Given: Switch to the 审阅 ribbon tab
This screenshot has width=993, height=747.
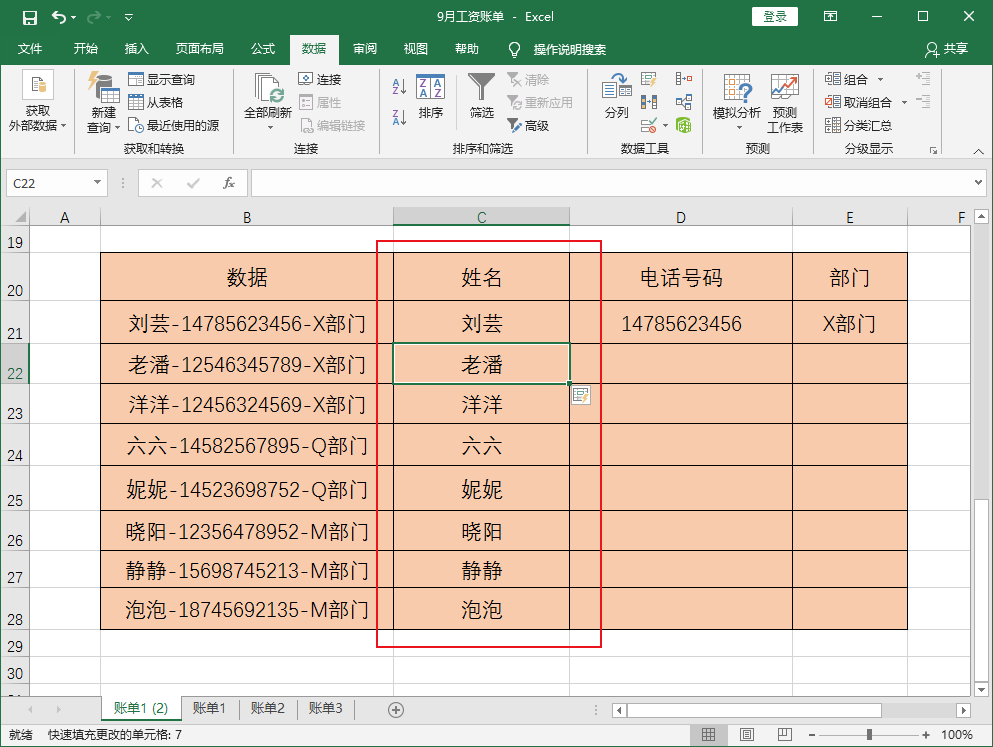Looking at the screenshot, I should [x=366, y=49].
